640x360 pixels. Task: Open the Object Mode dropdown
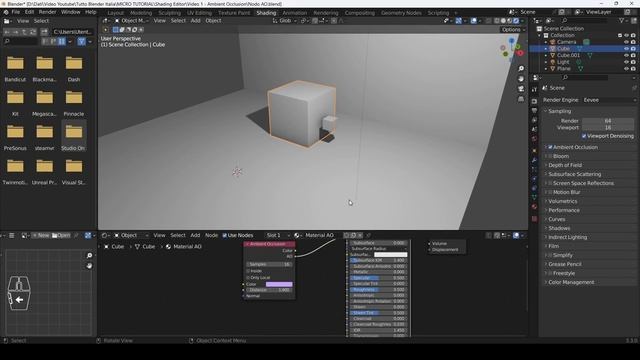pos(131,21)
